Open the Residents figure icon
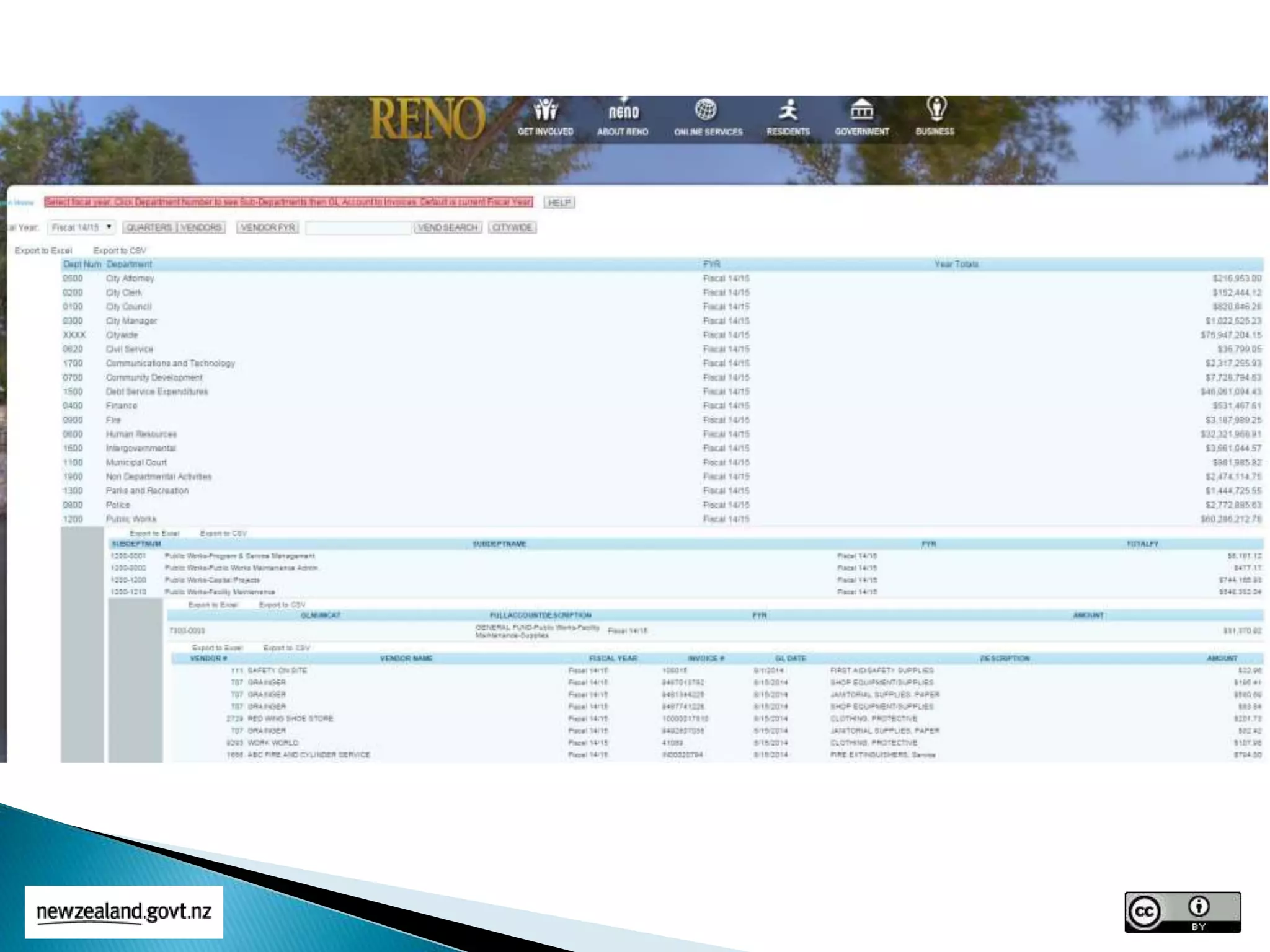Viewport: 1270px width, 952px height. click(x=788, y=110)
